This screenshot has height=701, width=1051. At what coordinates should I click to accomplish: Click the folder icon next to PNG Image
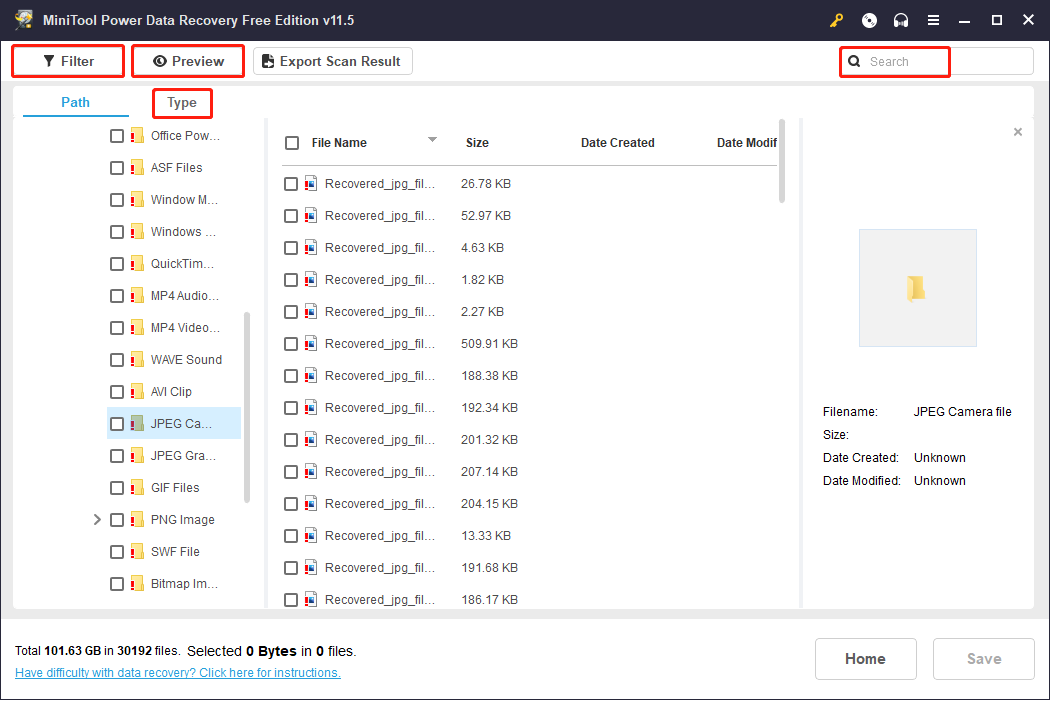click(x=137, y=519)
